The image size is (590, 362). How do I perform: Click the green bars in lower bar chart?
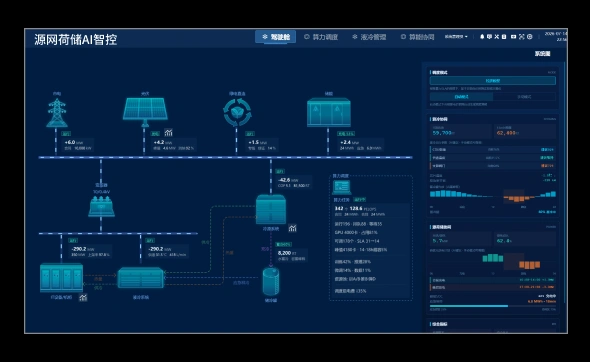493,258
